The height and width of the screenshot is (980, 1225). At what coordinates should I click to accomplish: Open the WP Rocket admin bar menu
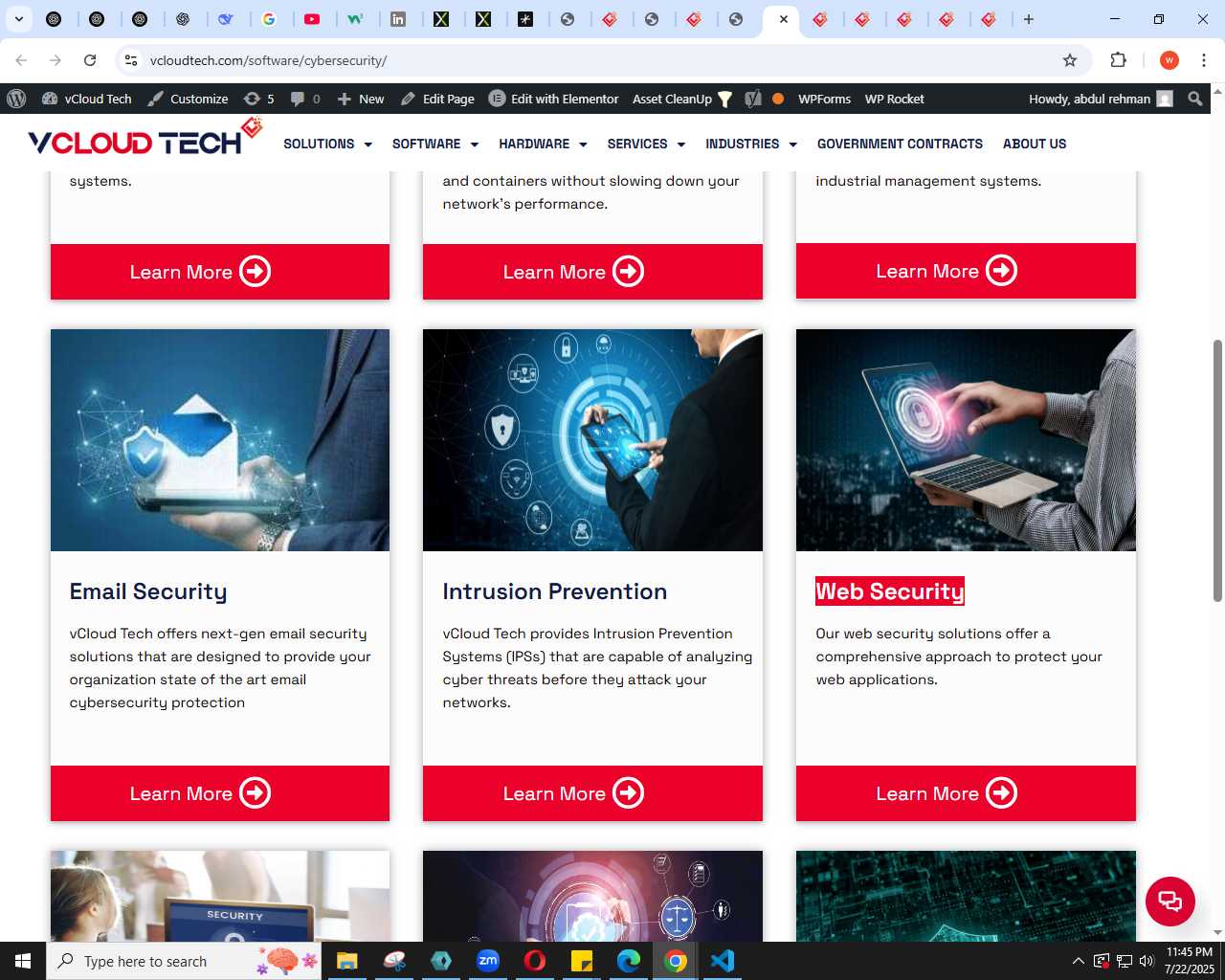894,99
